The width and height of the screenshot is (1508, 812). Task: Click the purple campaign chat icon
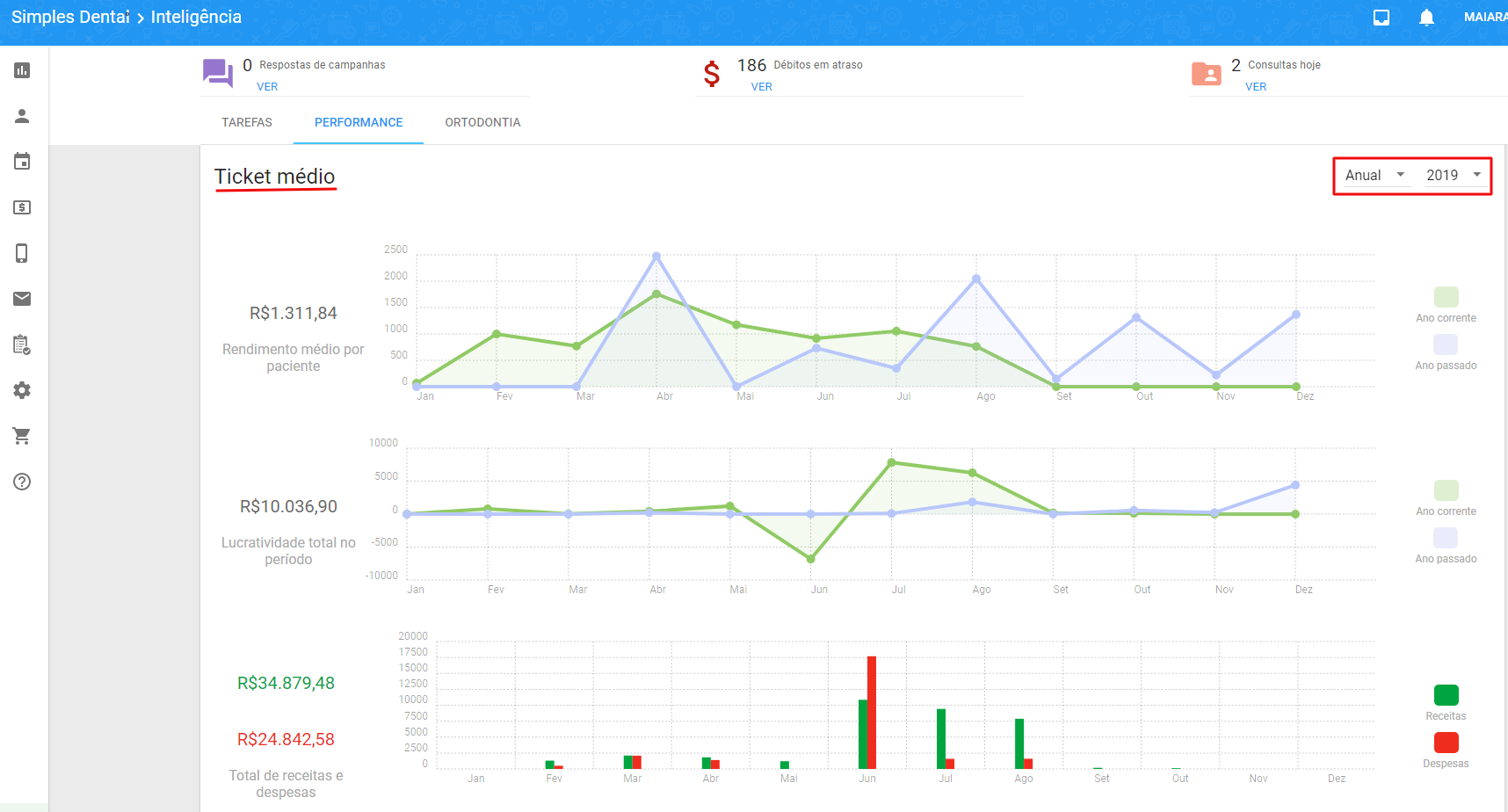(218, 73)
